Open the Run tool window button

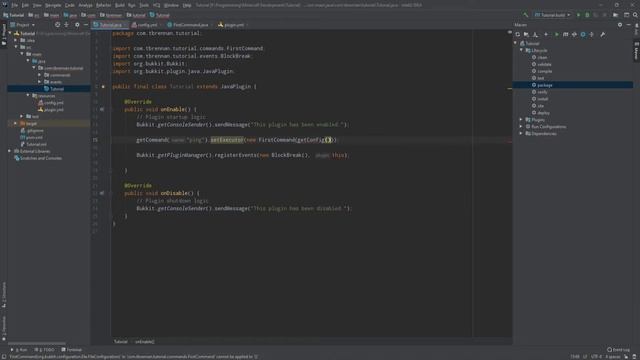click(19, 350)
